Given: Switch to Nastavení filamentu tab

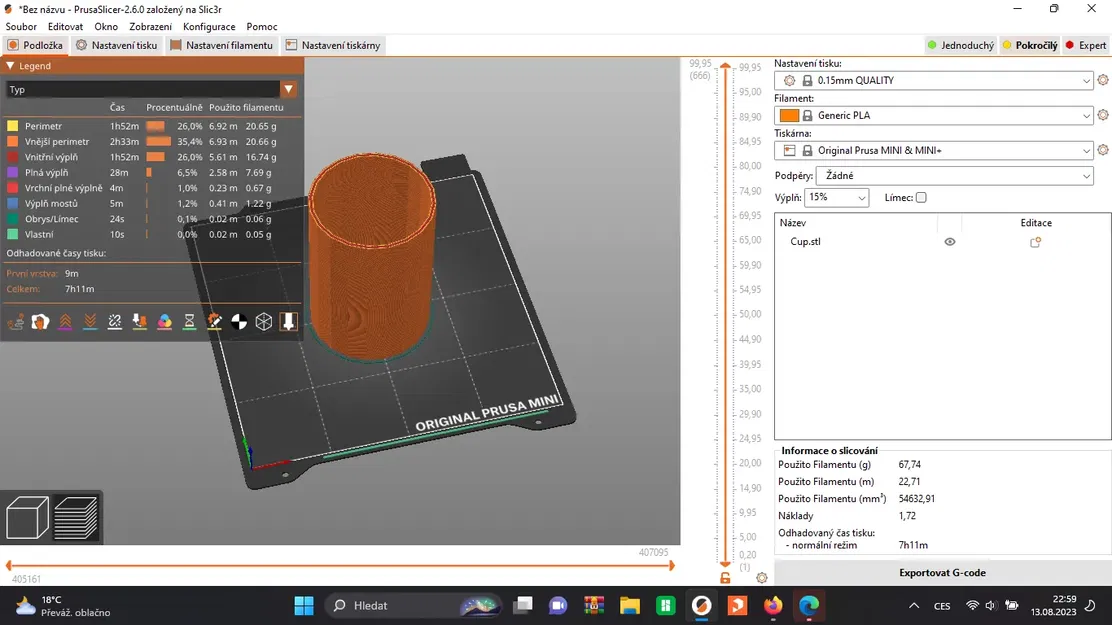Looking at the screenshot, I should click(221, 45).
